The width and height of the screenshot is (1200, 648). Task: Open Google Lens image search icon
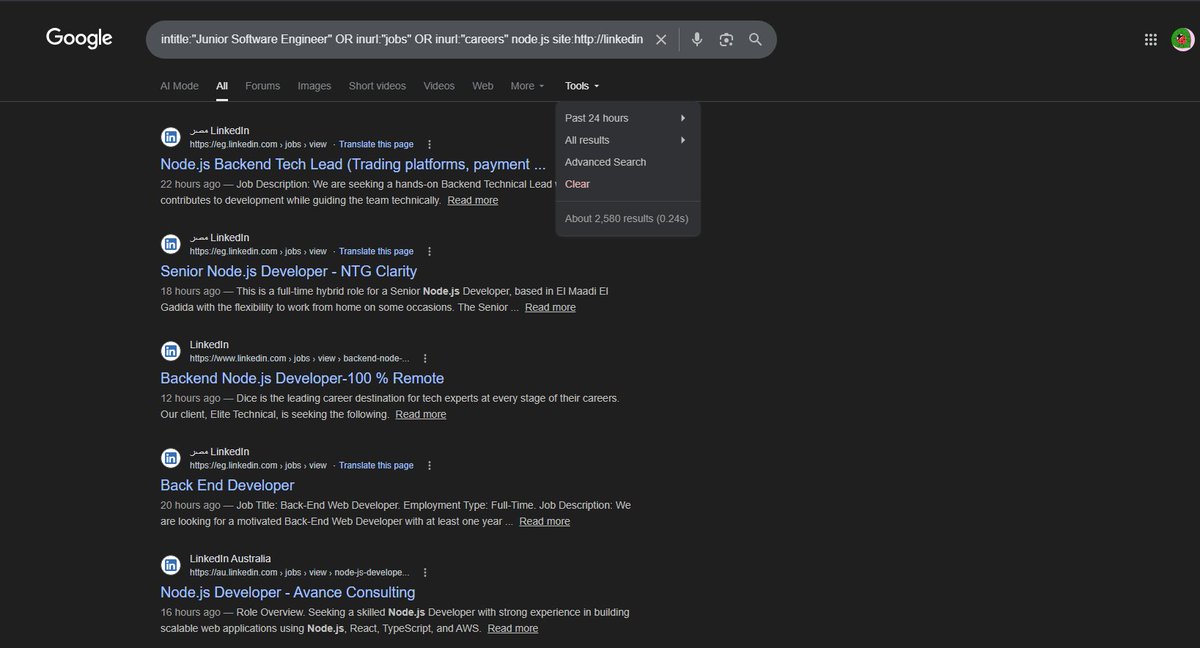point(726,40)
